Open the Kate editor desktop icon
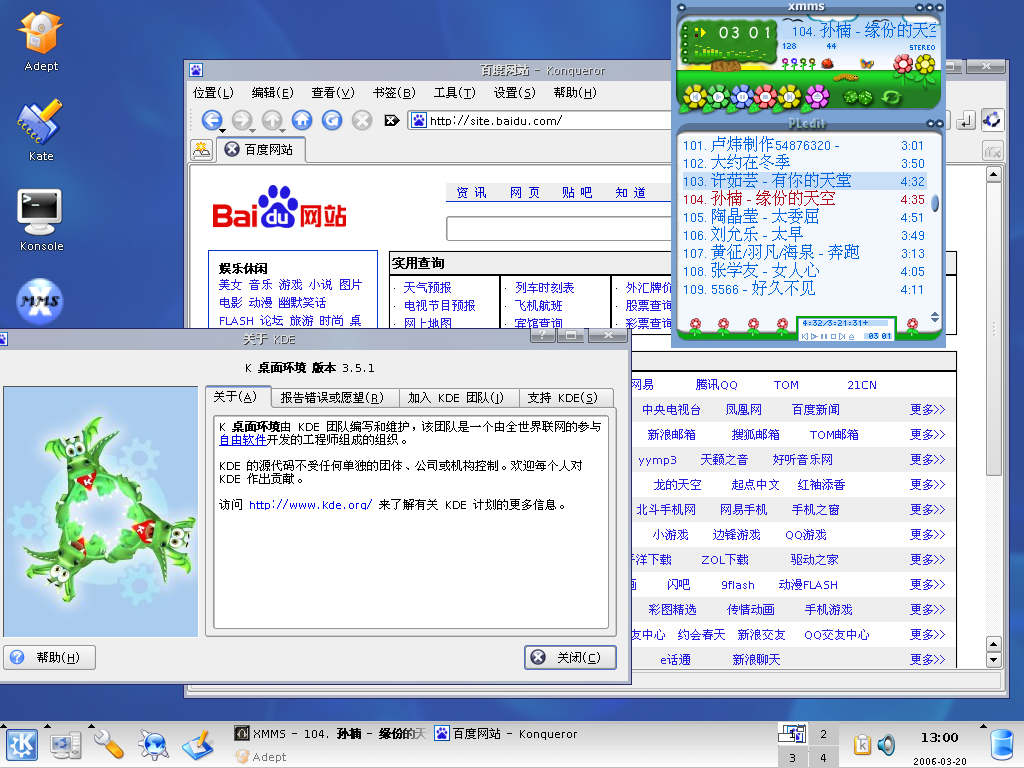The width and height of the screenshot is (1024, 768). click(x=40, y=131)
